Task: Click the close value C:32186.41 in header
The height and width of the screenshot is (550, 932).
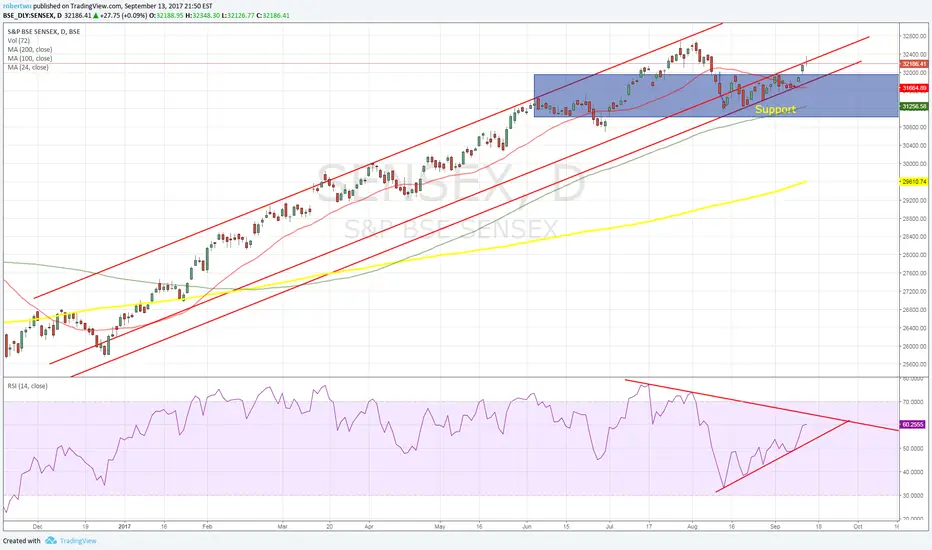Action: coord(273,15)
